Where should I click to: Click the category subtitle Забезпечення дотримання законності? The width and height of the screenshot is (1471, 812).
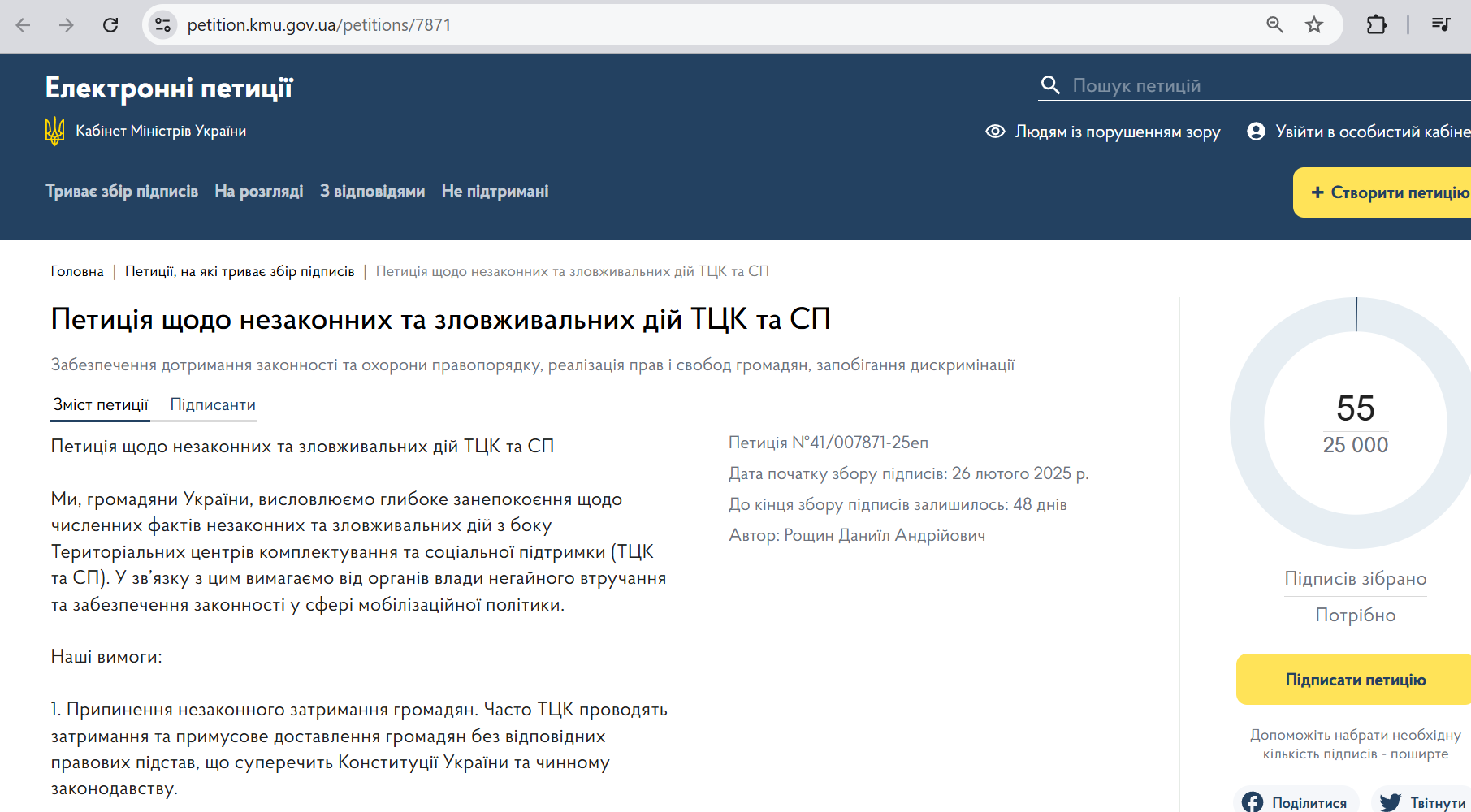(533, 365)
